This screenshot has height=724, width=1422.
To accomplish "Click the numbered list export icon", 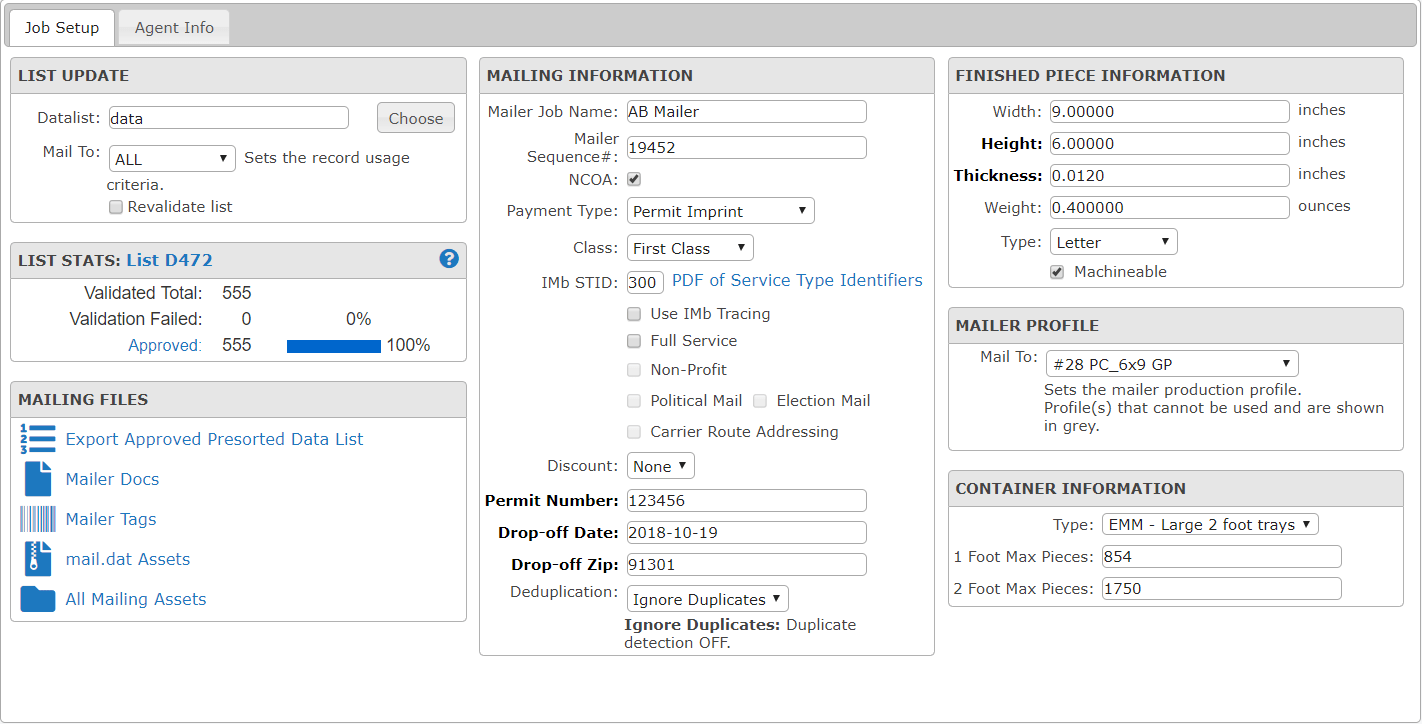I will click(x=38, y=439).
